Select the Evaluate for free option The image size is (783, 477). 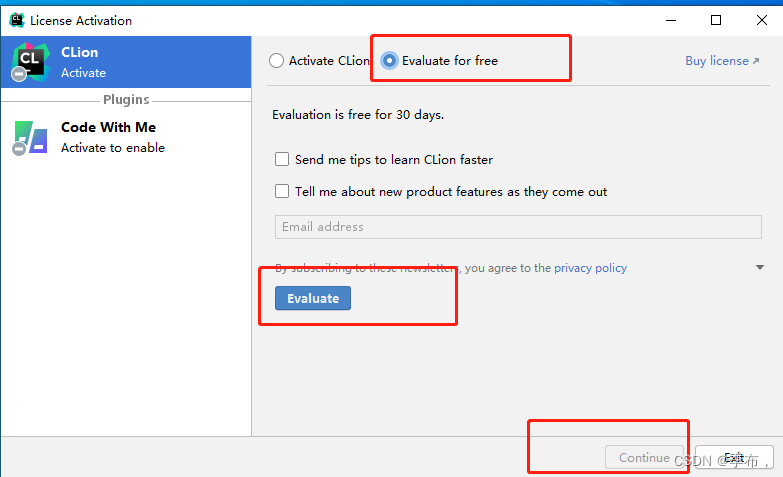[x=389, y=61]
